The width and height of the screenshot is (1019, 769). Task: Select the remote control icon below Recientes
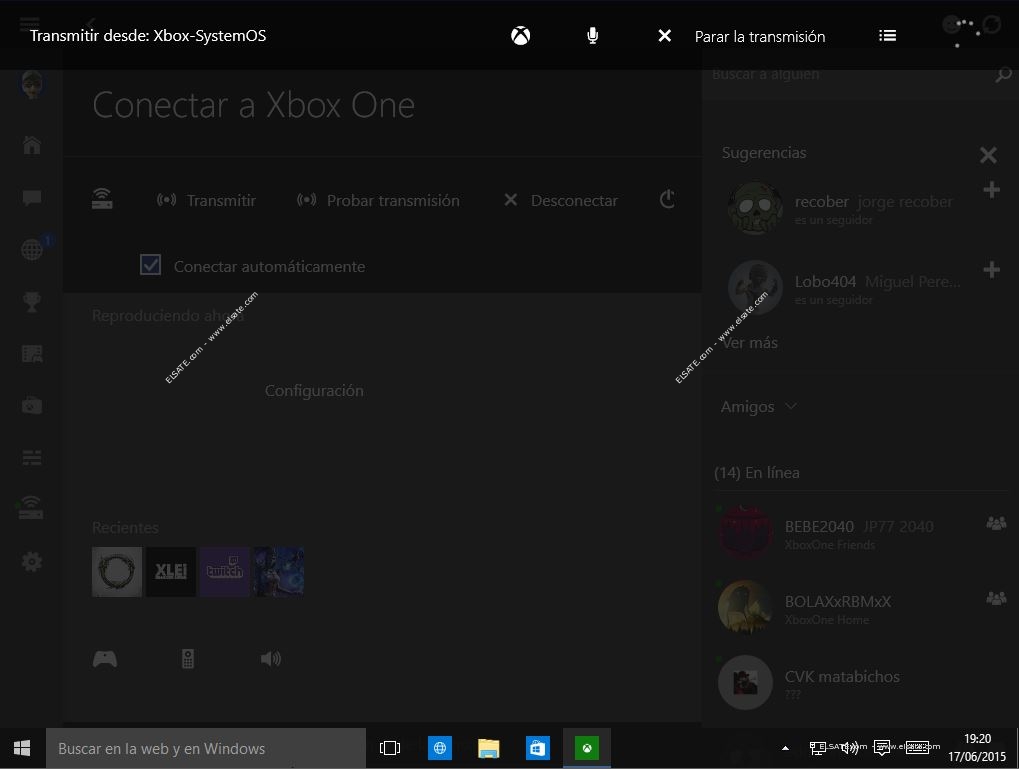[x=188, y=659]
